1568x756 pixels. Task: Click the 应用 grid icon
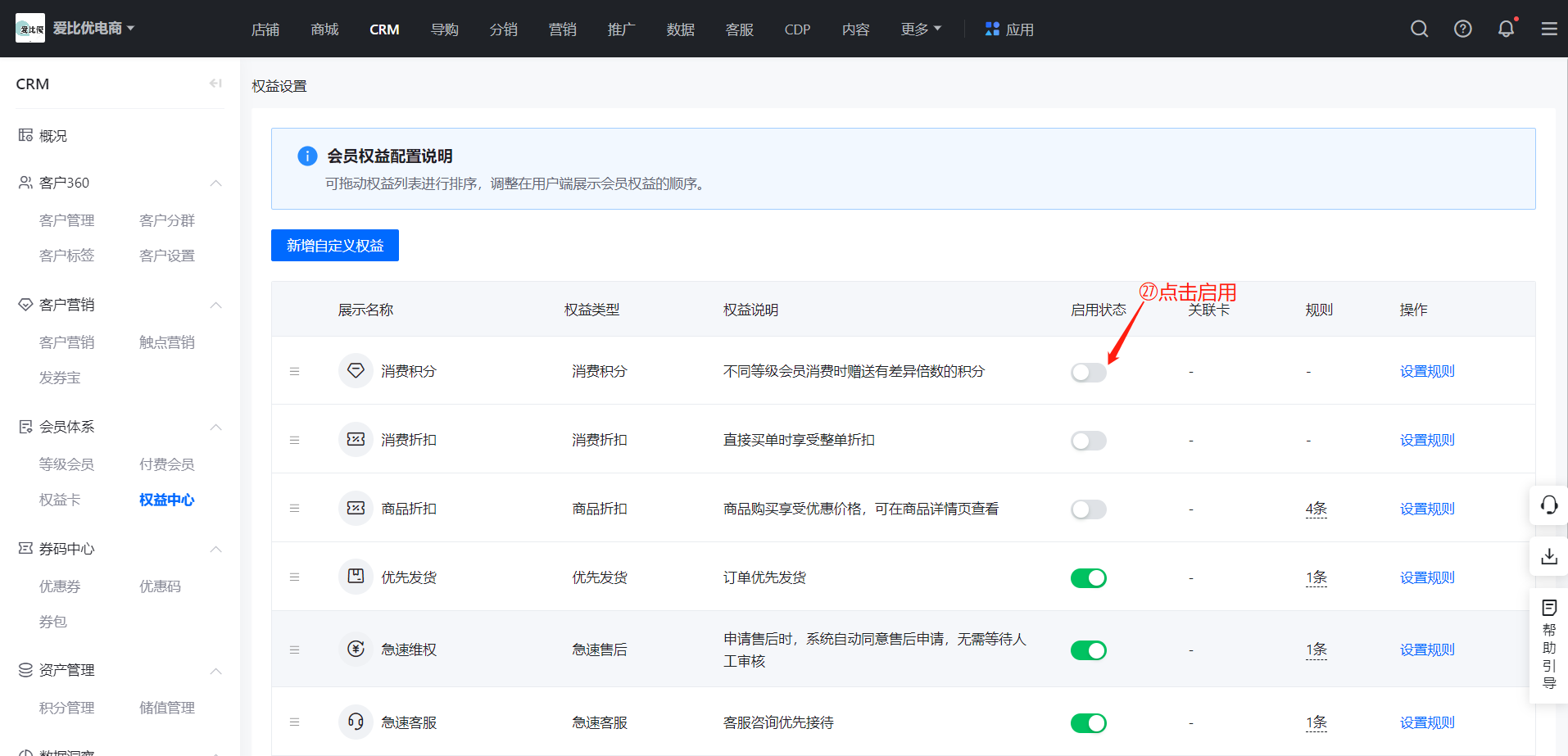(x=992, y=29)
